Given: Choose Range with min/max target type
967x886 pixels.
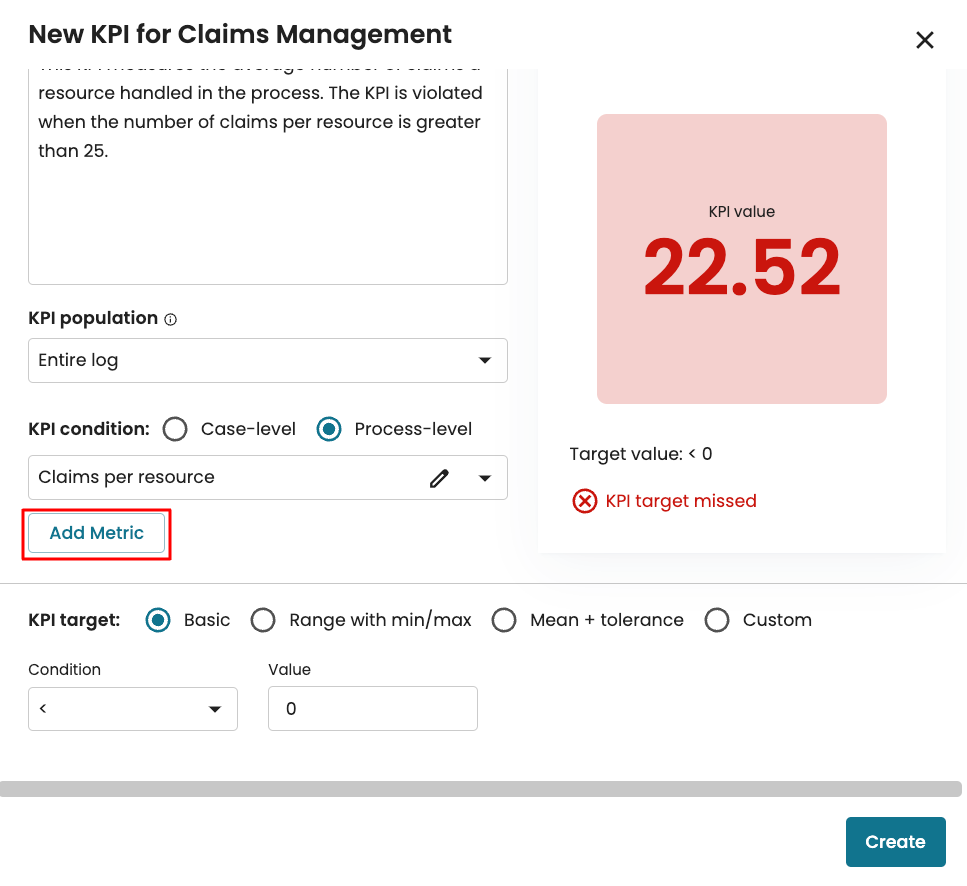Looking at the screenshot, I should (263, 620).
